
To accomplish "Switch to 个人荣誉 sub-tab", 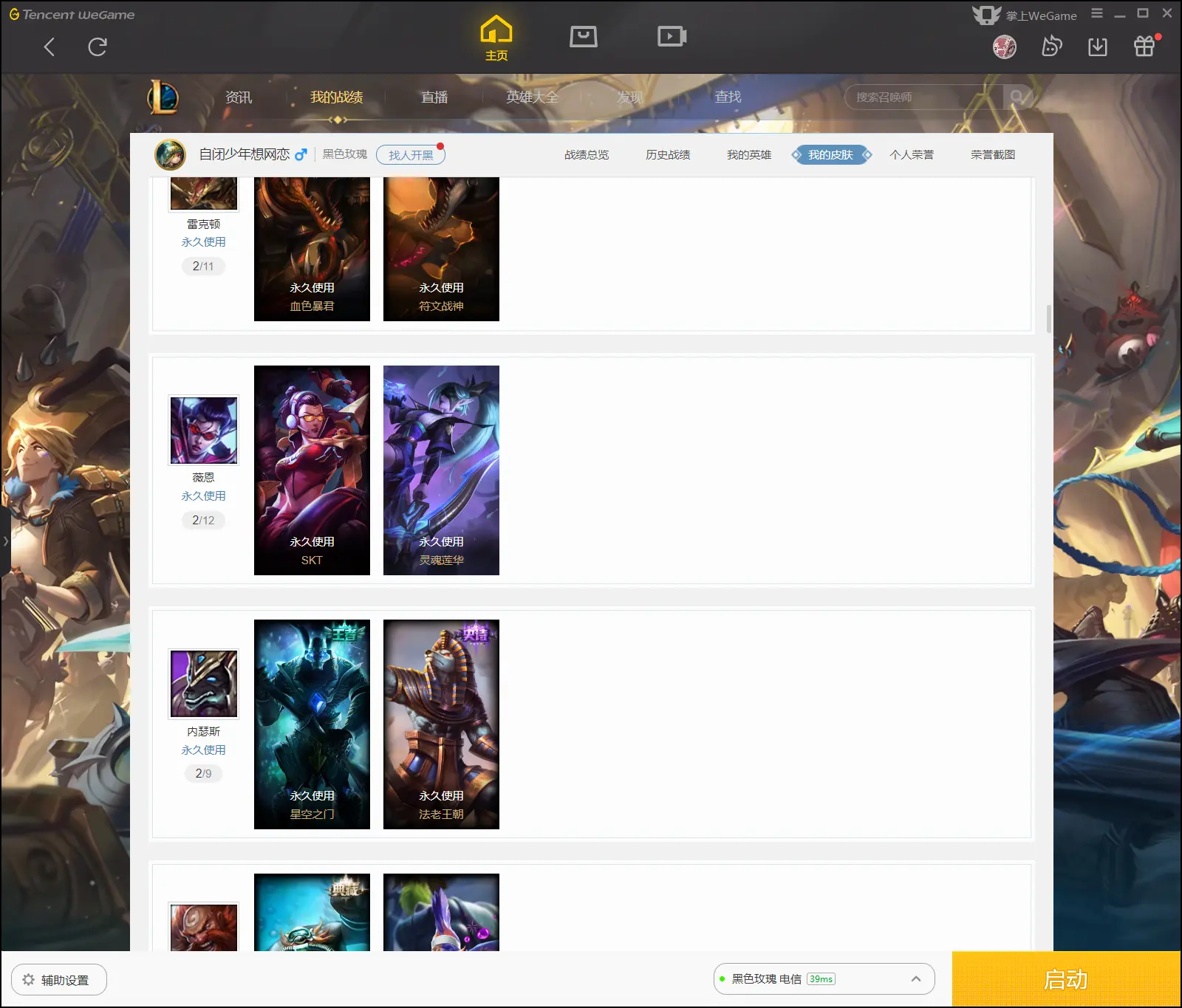I will click(x=912, y=155).
